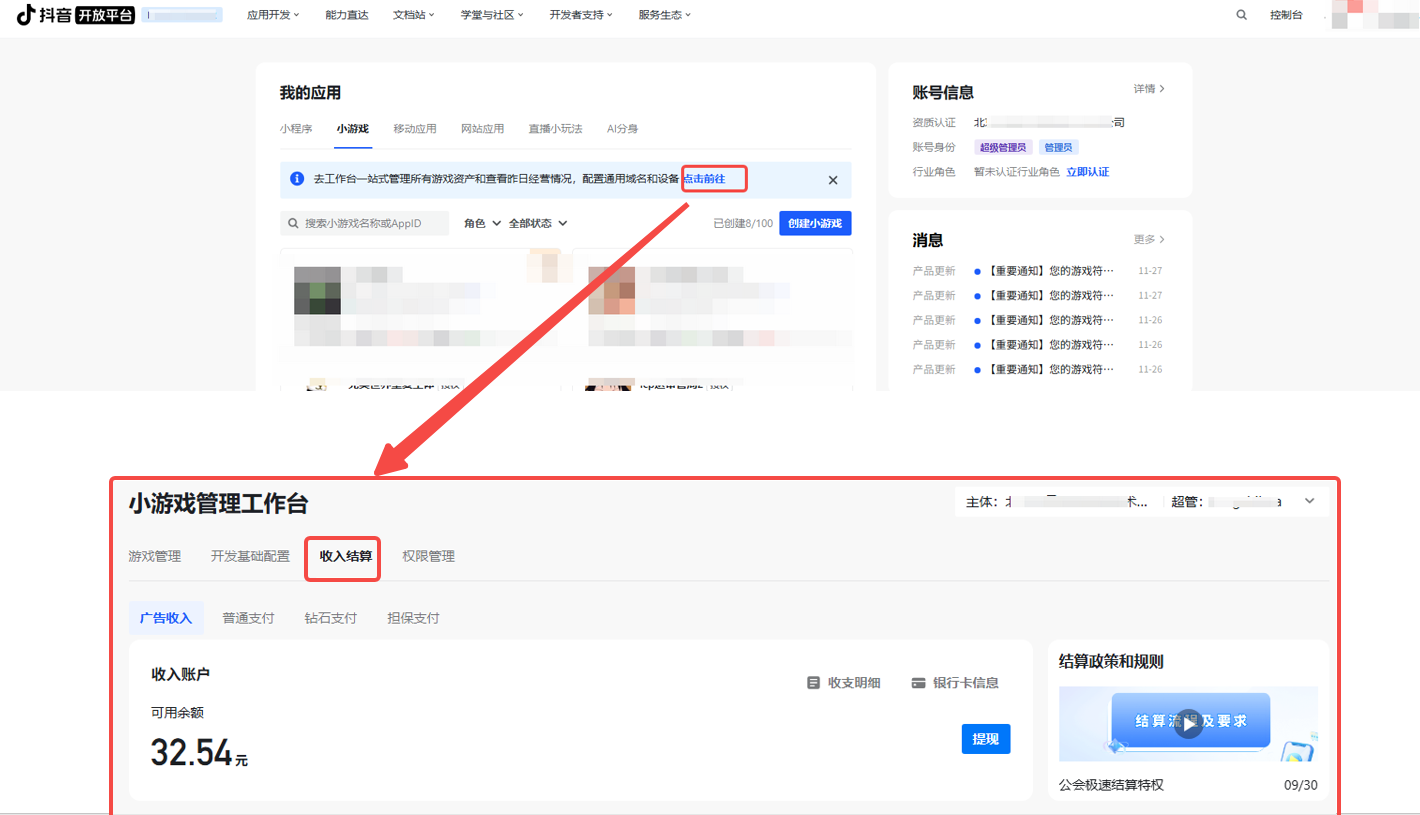The width and height of the screenshot is (1420, 815).
Task: Click the 收支明细 list icon
Action: coord(813,683)
